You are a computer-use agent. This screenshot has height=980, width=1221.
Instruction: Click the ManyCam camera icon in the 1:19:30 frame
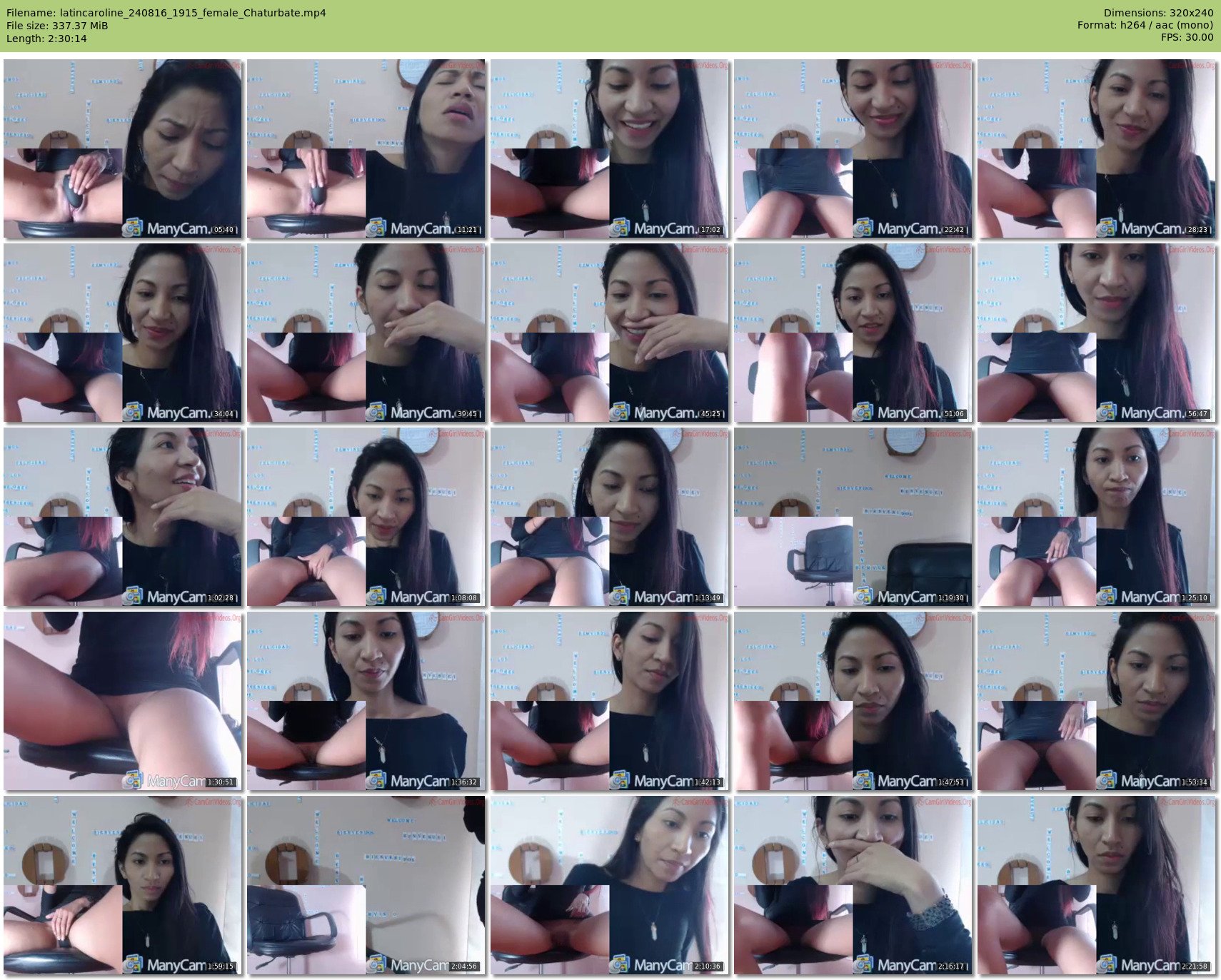click(863, 596)
